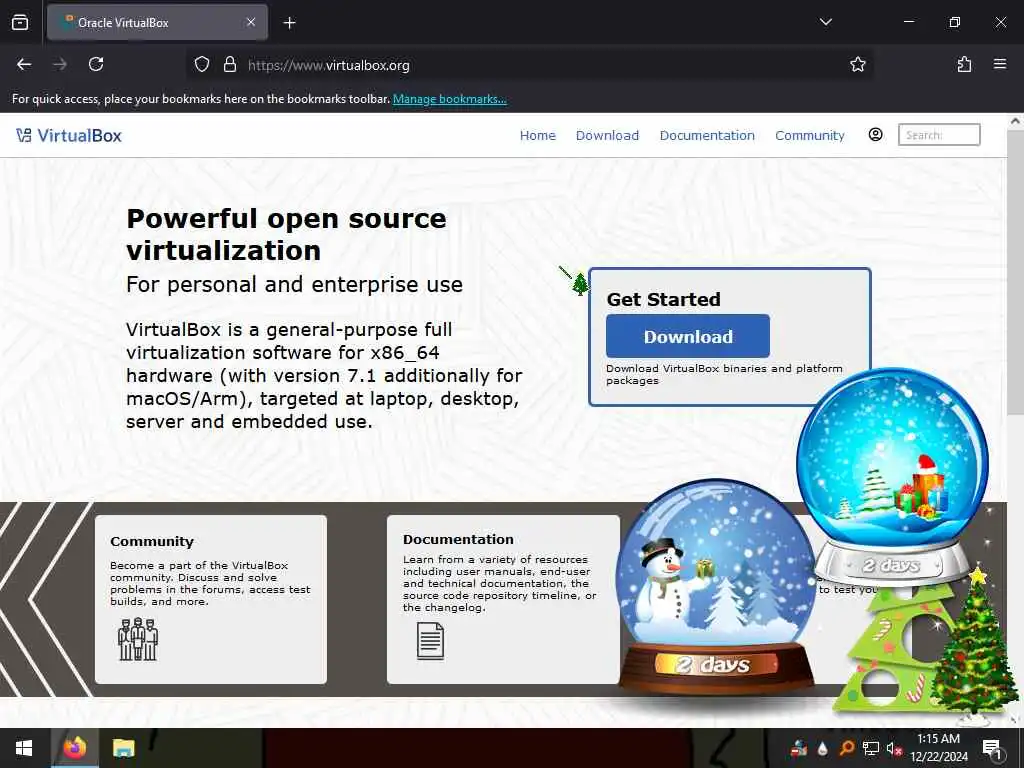Viewport: 1024px width, 768px height.
Task: Click the Community people icon
Action: pos(138,639)
